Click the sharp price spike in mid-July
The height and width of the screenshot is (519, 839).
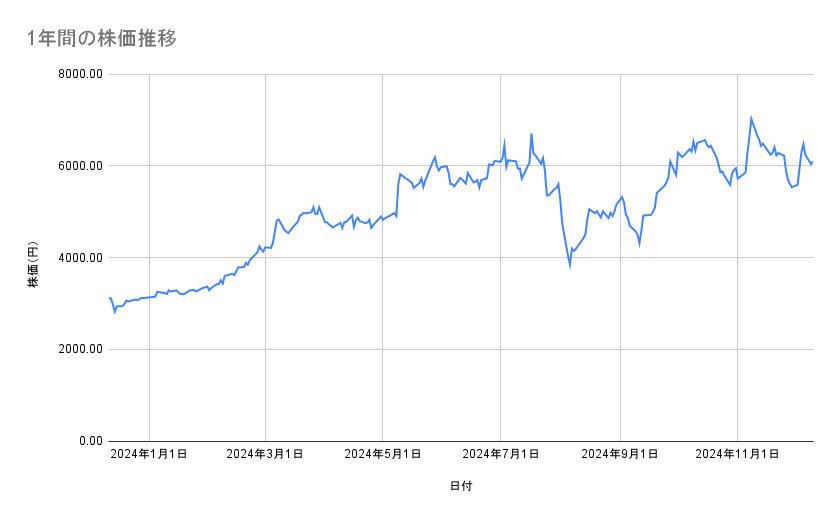coord(531,134)
